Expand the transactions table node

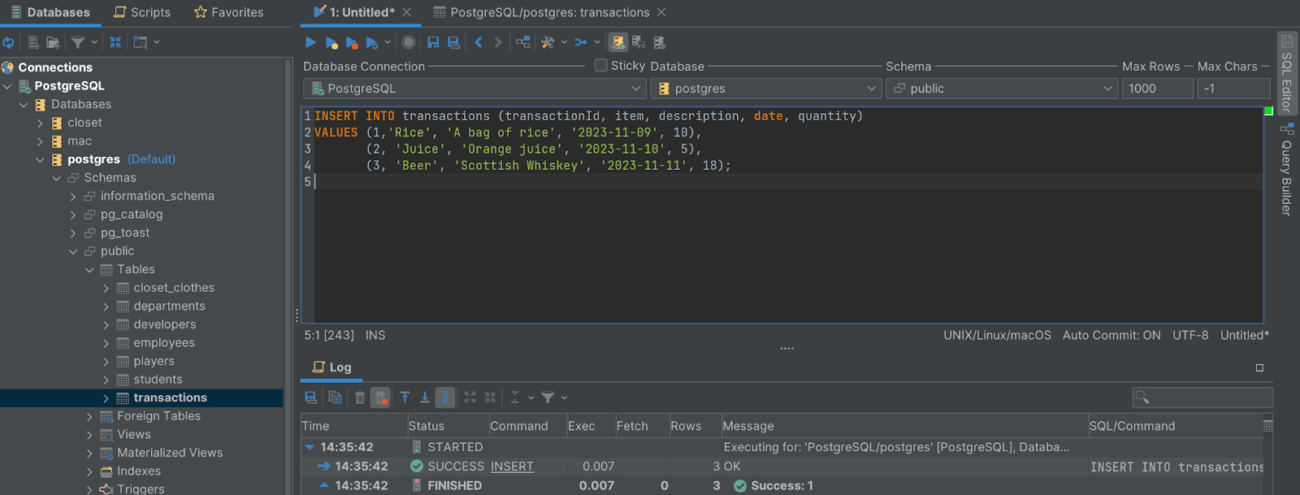[x=106, y=398]
